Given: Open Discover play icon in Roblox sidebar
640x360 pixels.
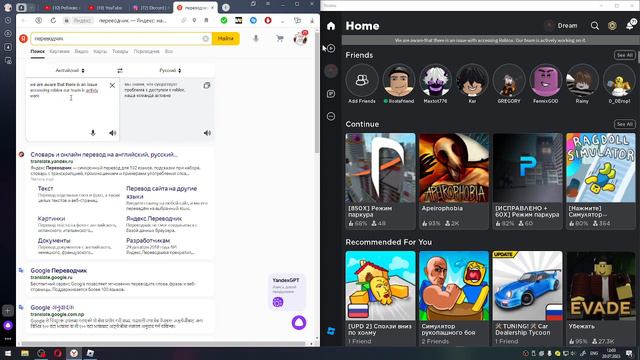Looking at the screenshot, I should pyautogui.click(x=331, y=48).
